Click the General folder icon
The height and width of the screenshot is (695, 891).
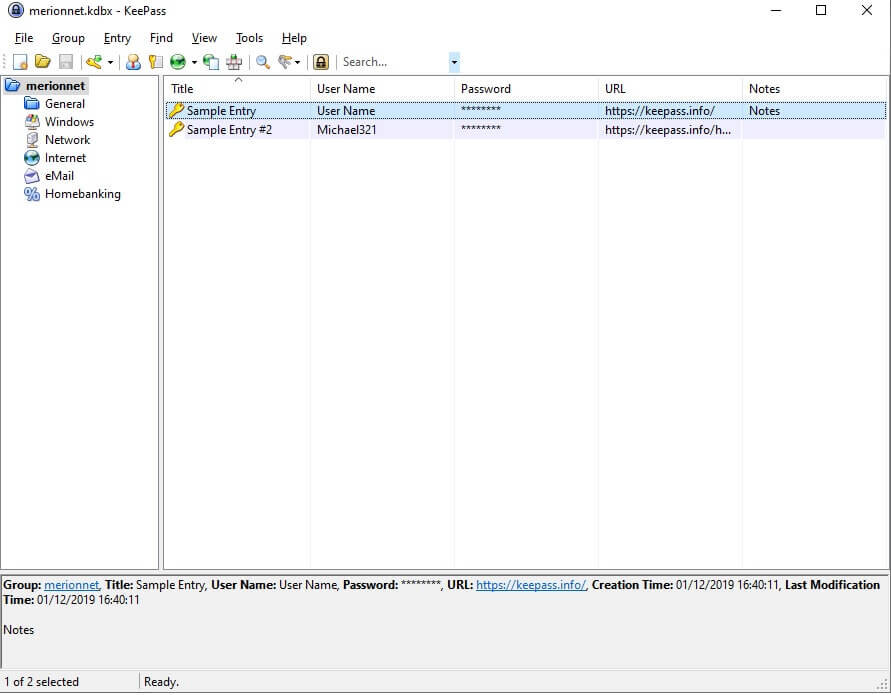pos(32,103)
